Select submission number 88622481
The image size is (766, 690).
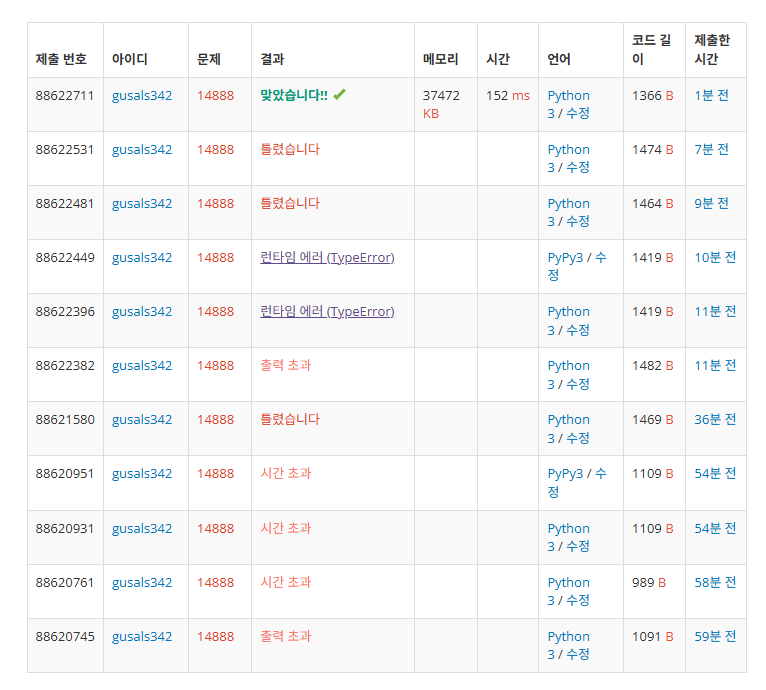point(64,203)
